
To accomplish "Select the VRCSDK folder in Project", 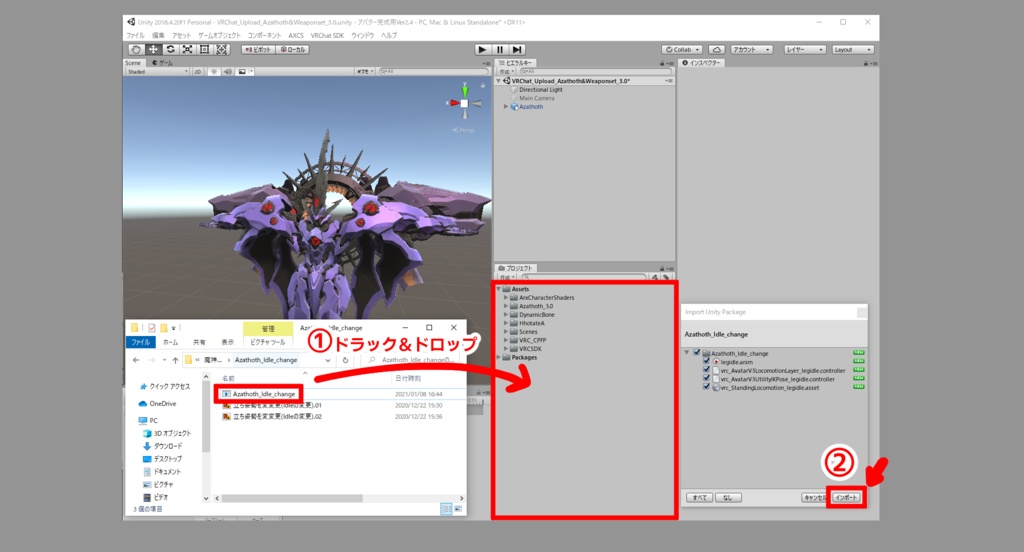I will pos(530,348).
